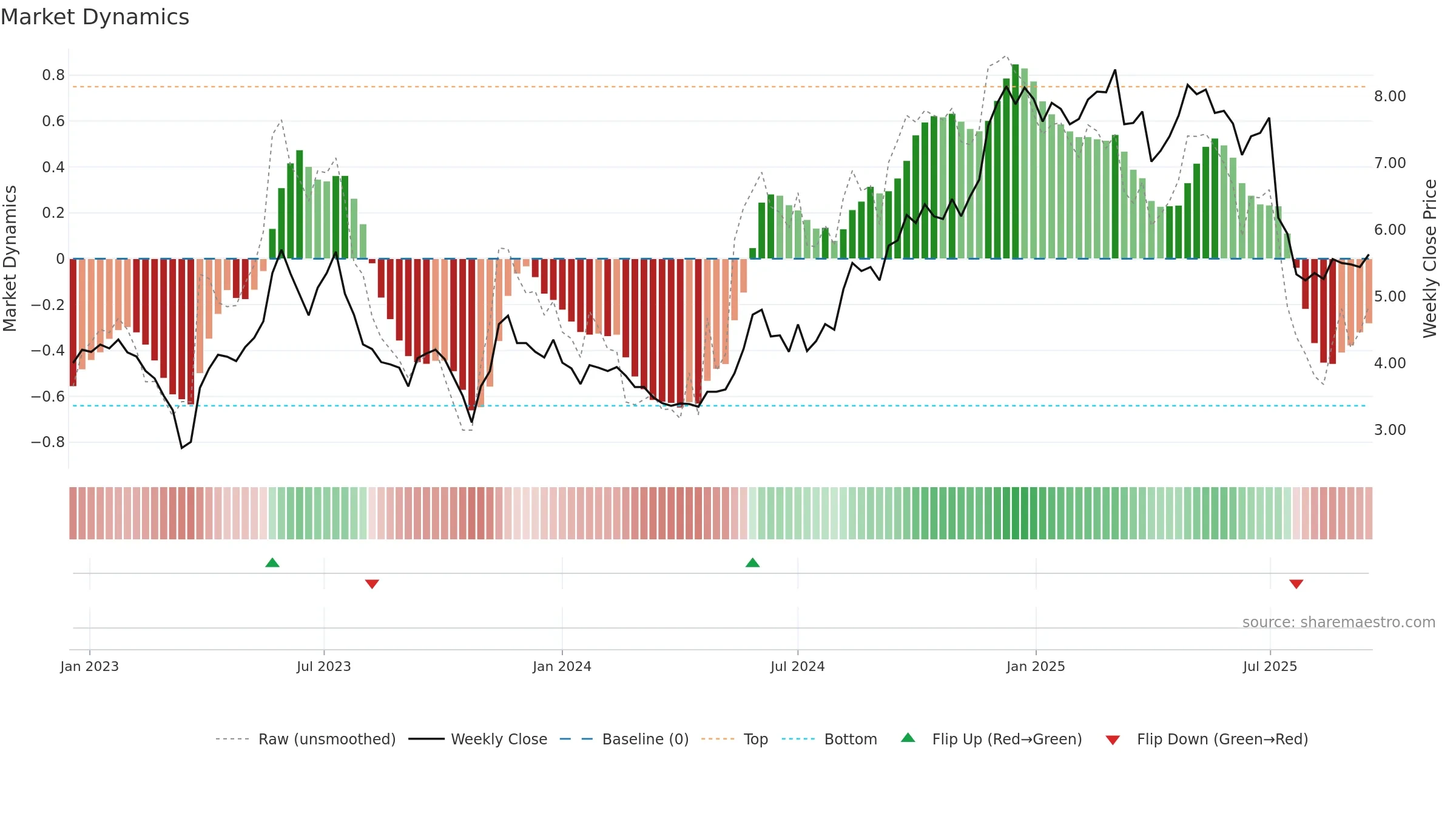Screen dimensions: 1456x819
Task: Click the 'Bottom' legend entry
Action: [829, 739]
